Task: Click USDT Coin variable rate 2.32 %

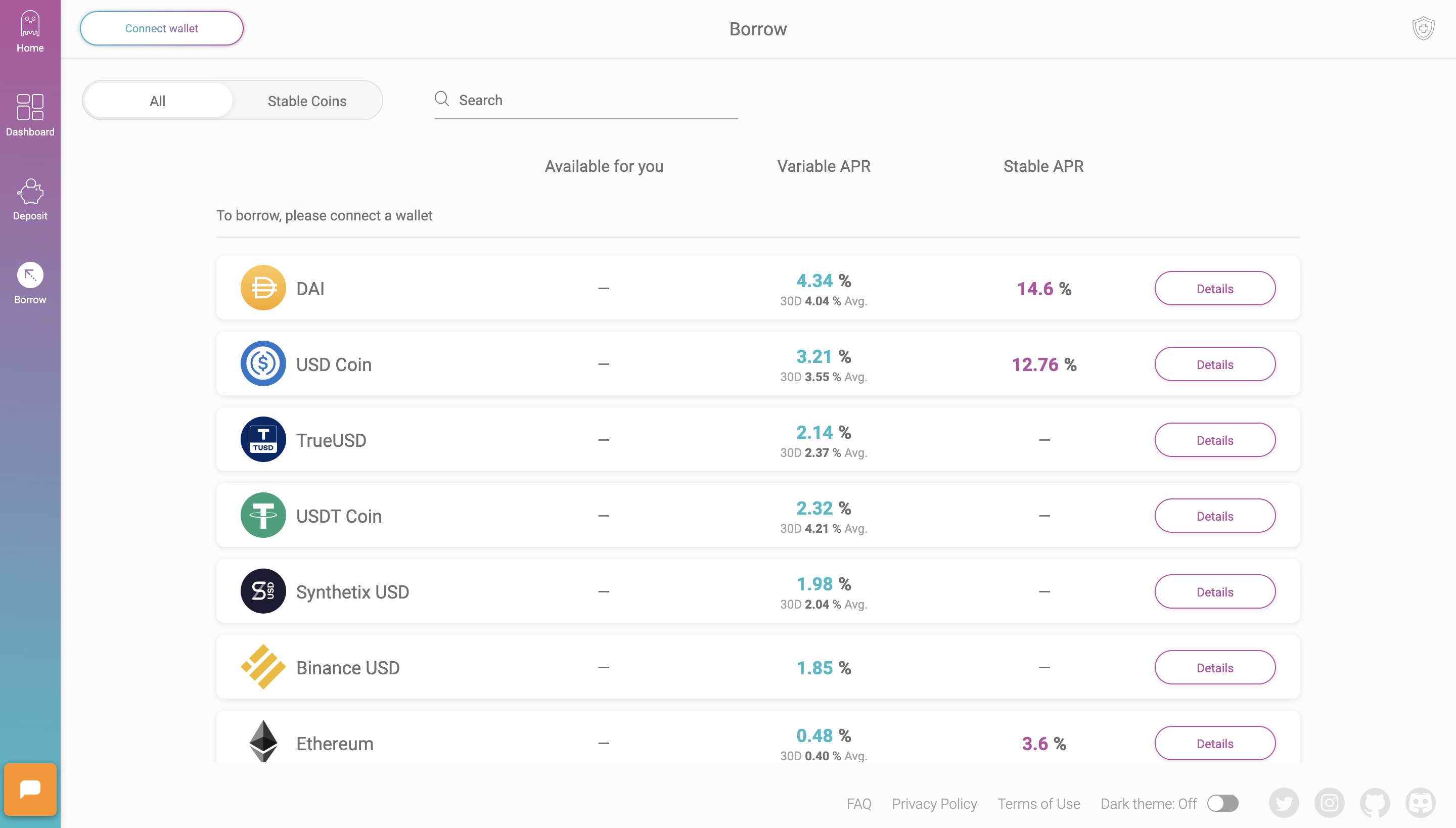Action: coord(824,508)
